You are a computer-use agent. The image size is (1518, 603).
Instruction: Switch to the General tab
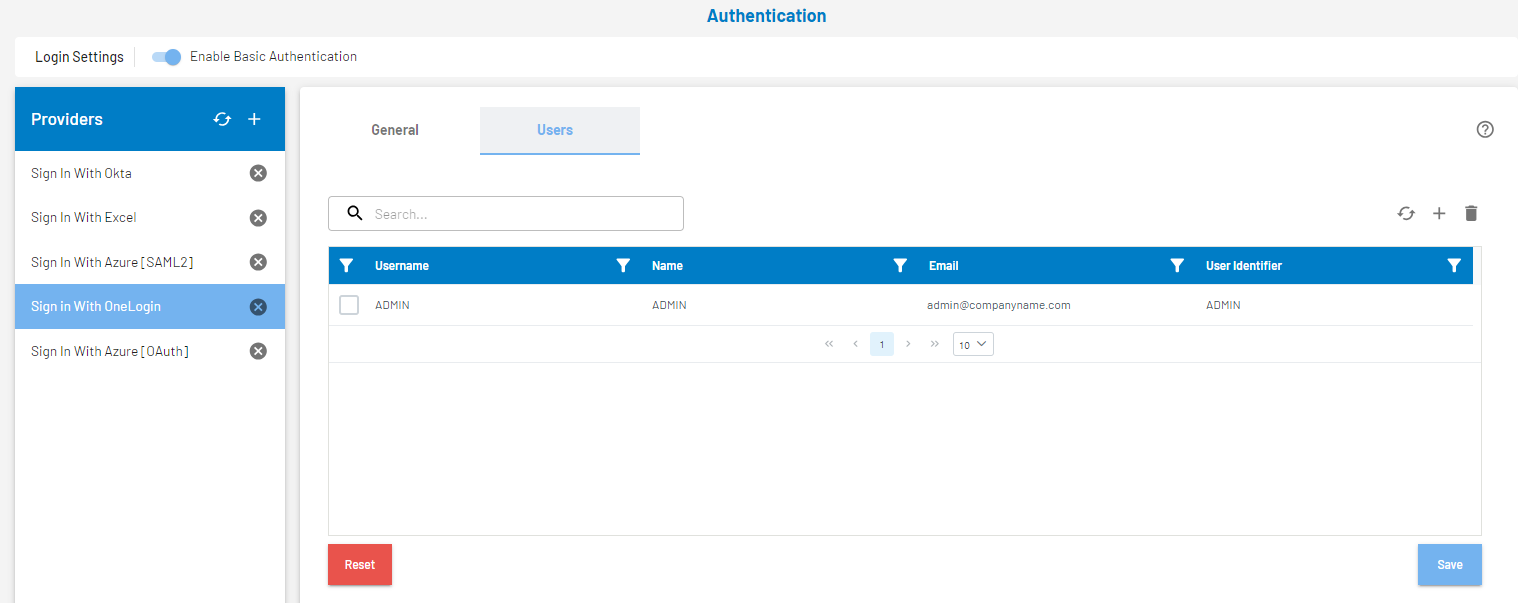pos(394,130)
